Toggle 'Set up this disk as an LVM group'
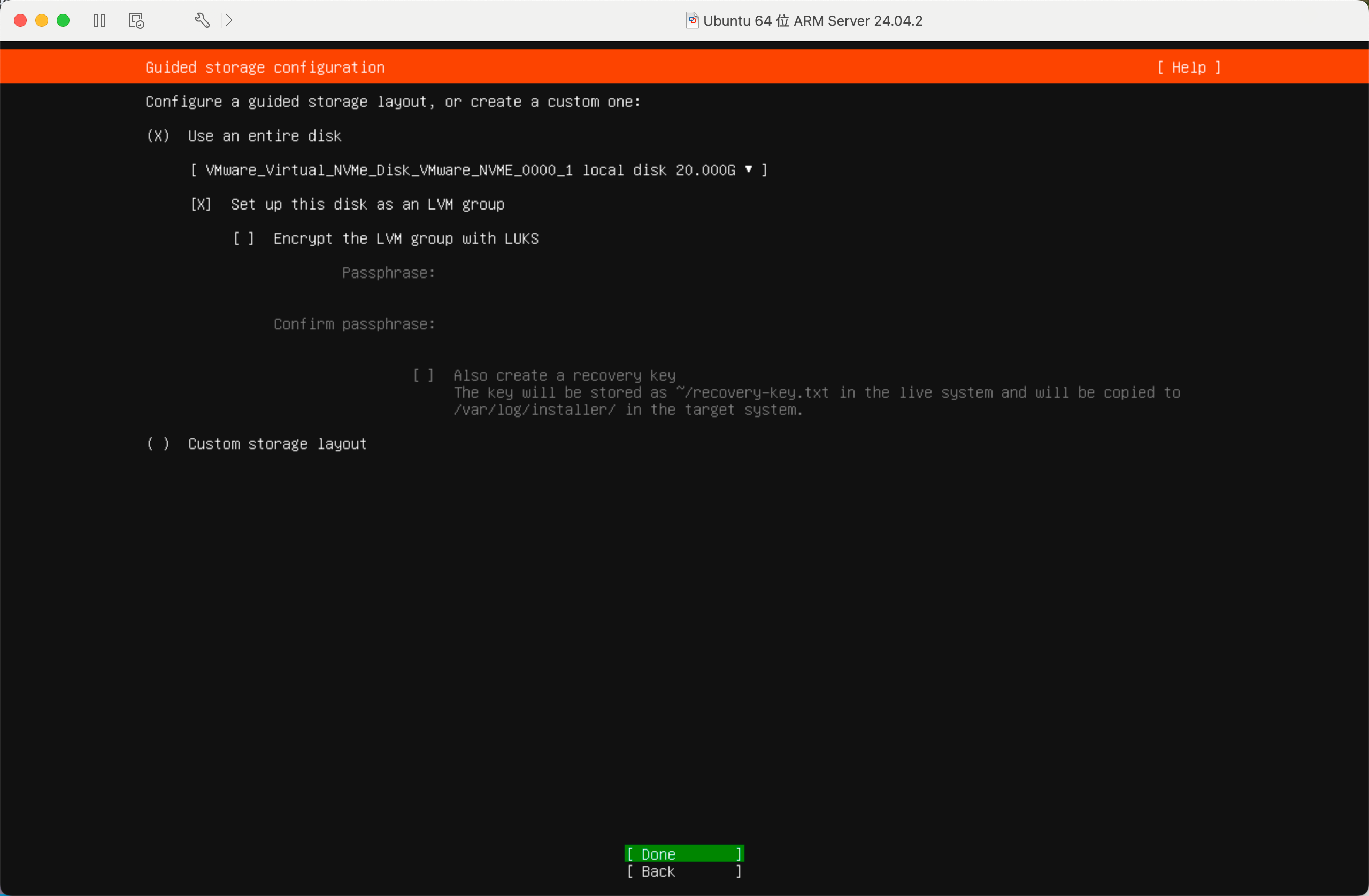This screenshot has height=896, width=1369. (x=201, y=204)
